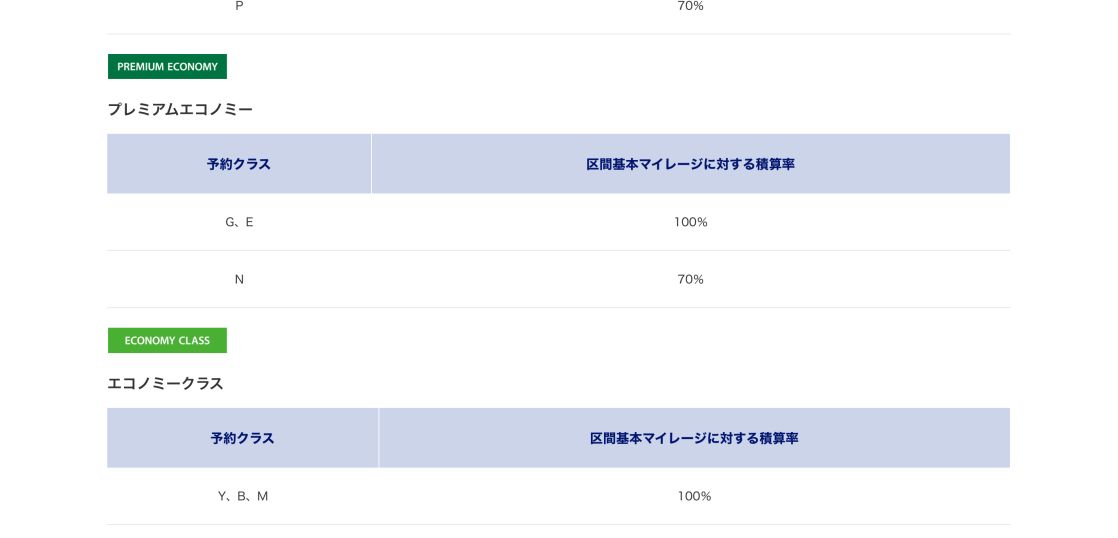Click 予約クラス header in Economy Class table

click(242, 438)
